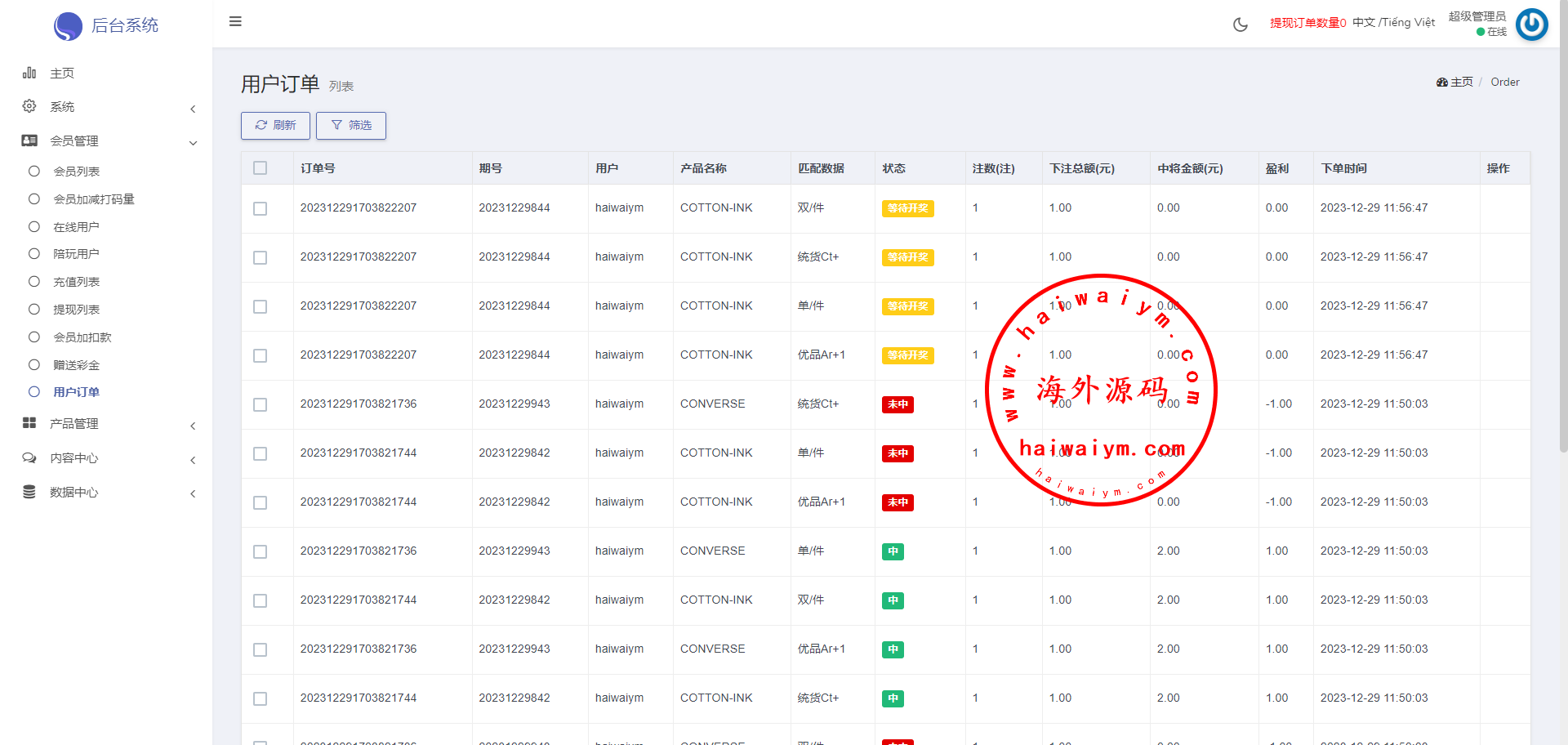Collapse the 会员管理 menu chevron
The image size is (1568, 745).
[x=193, y=143]
